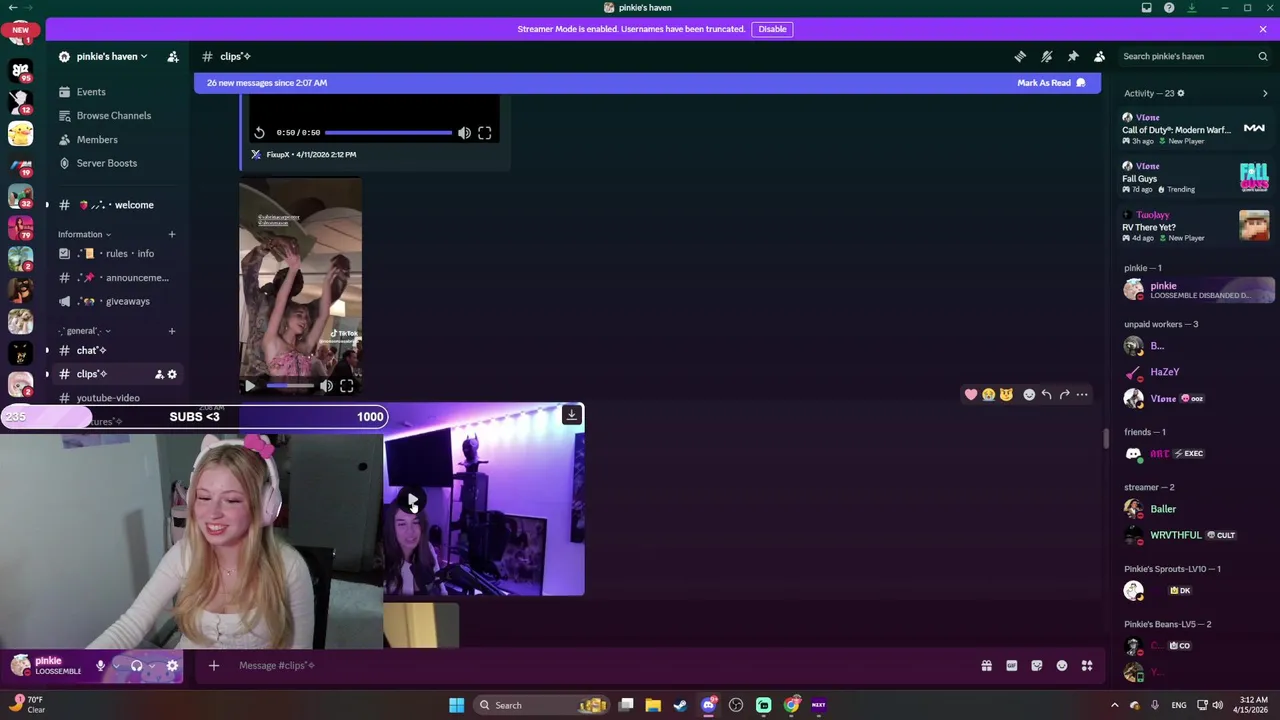Fullscreen the top video
This screenshot has width=1280, height=720.
(485, 133)
